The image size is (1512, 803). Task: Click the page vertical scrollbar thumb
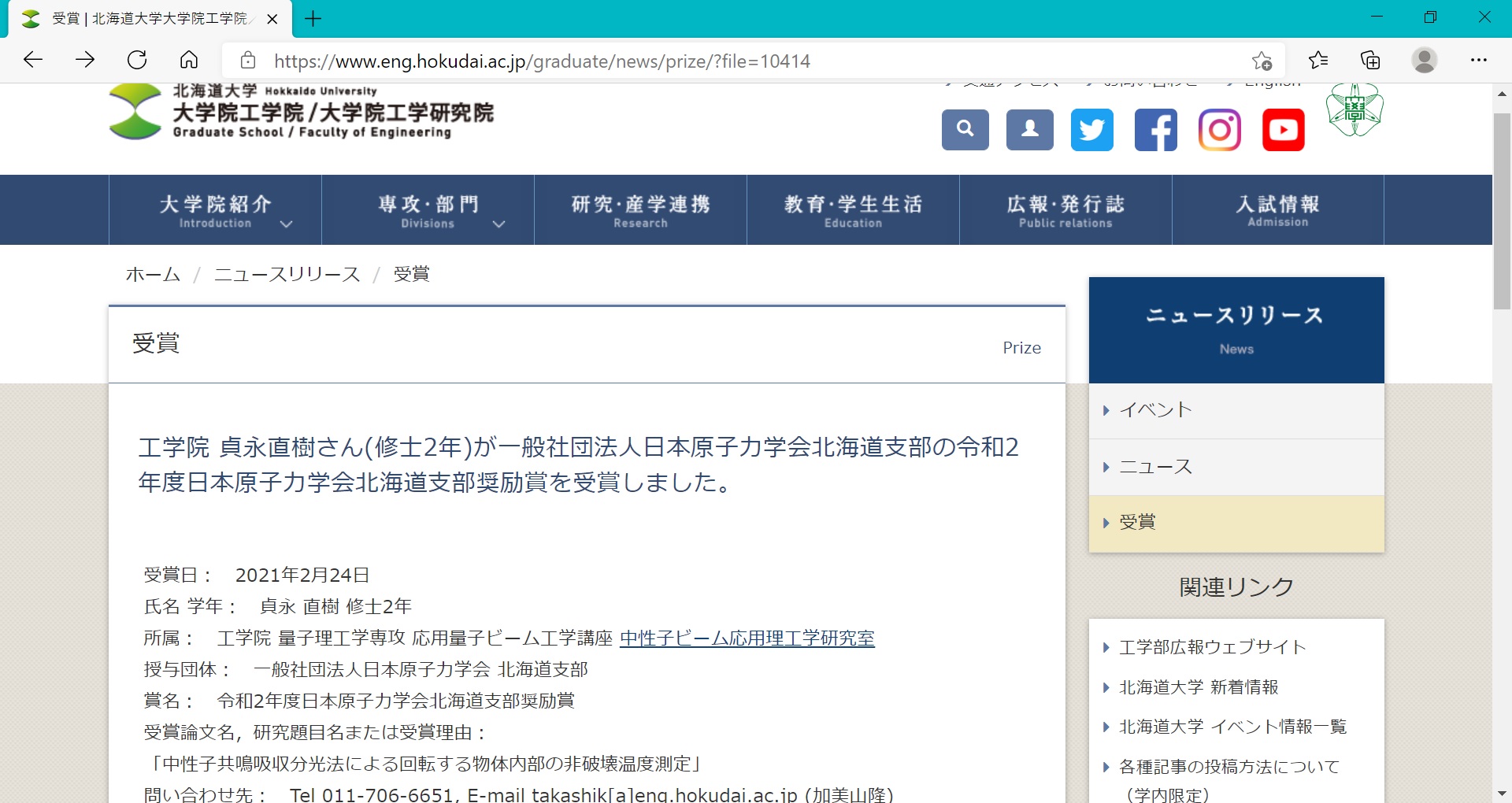pos(1502,211)
